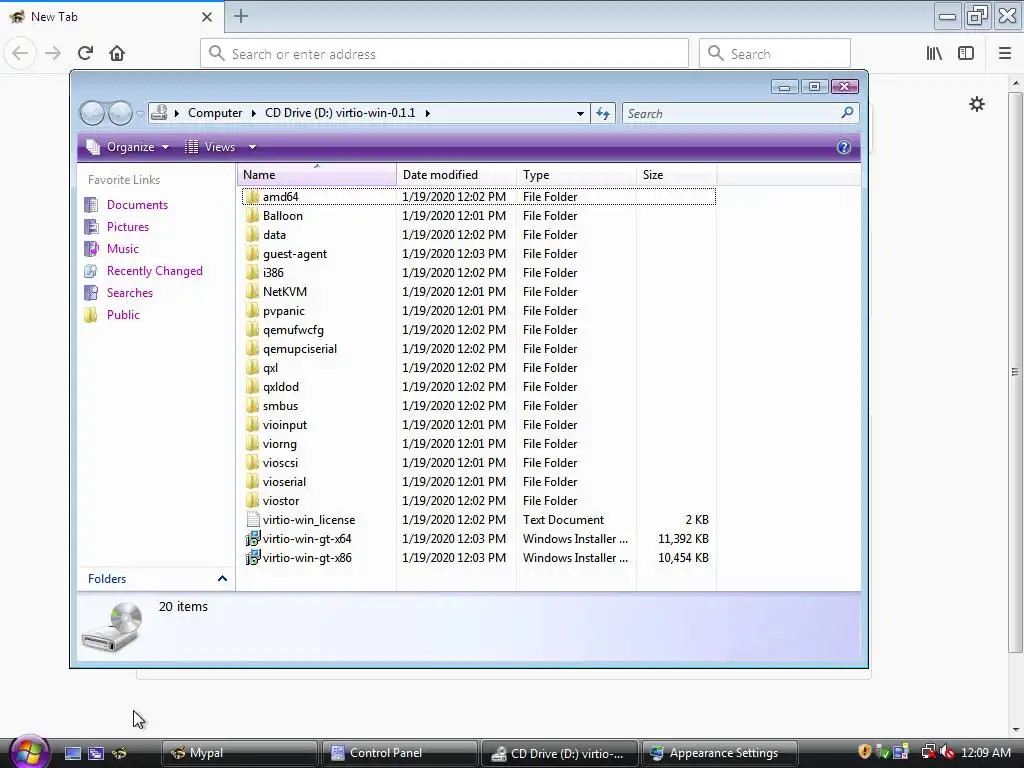Open Public favorite link
Image resolution: width=1024 pixels, height=768 pixels.
tap(123, 315)
